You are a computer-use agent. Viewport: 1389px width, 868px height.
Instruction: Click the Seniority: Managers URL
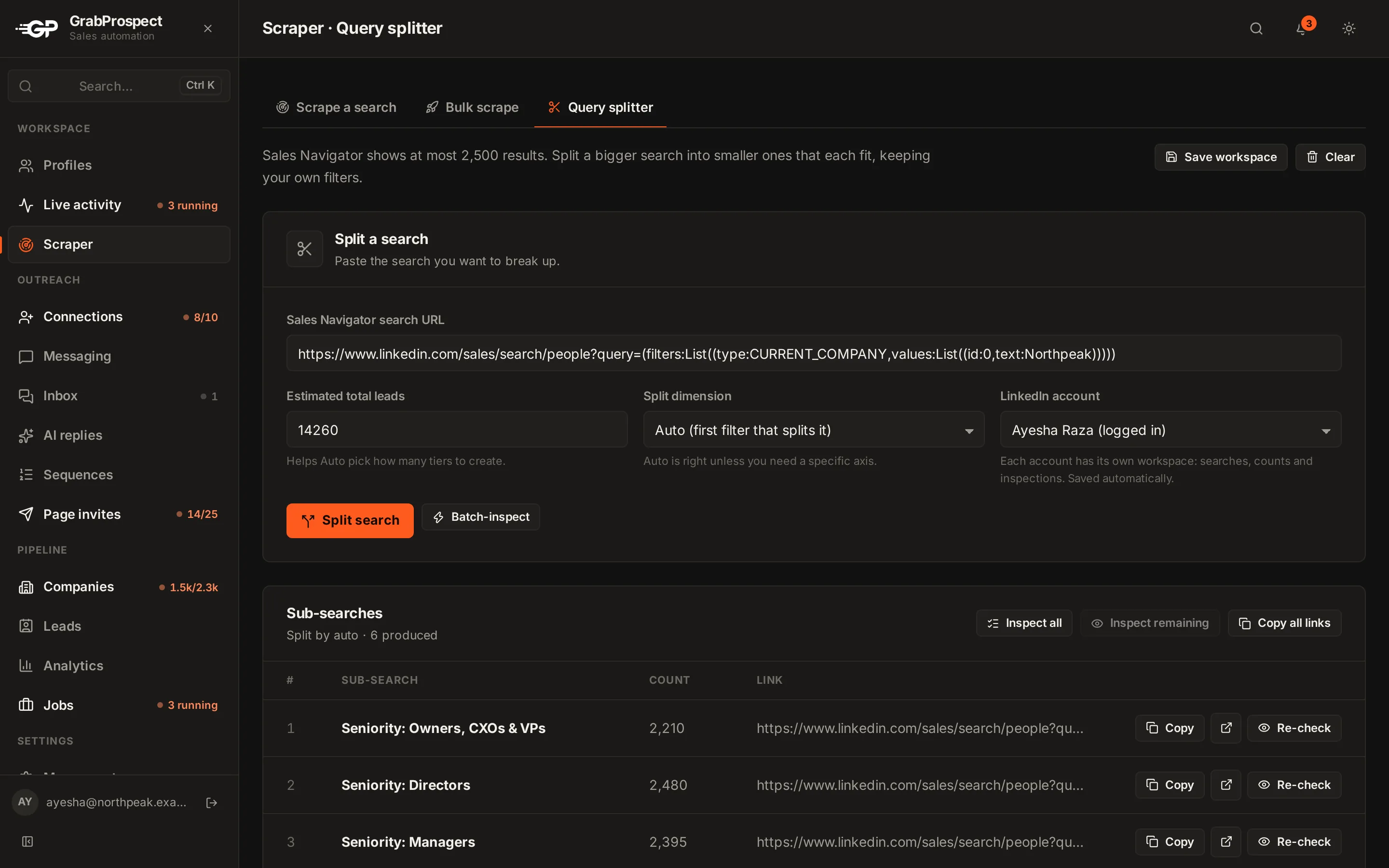pyautogui.click(x=920, y=842)
